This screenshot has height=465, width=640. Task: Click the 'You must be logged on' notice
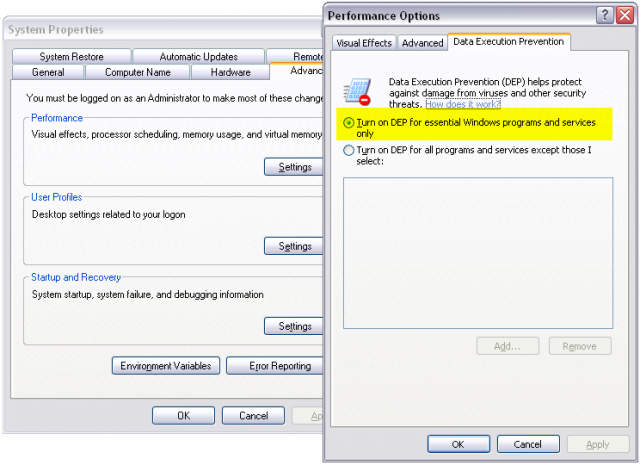click(x=175, y=98)
